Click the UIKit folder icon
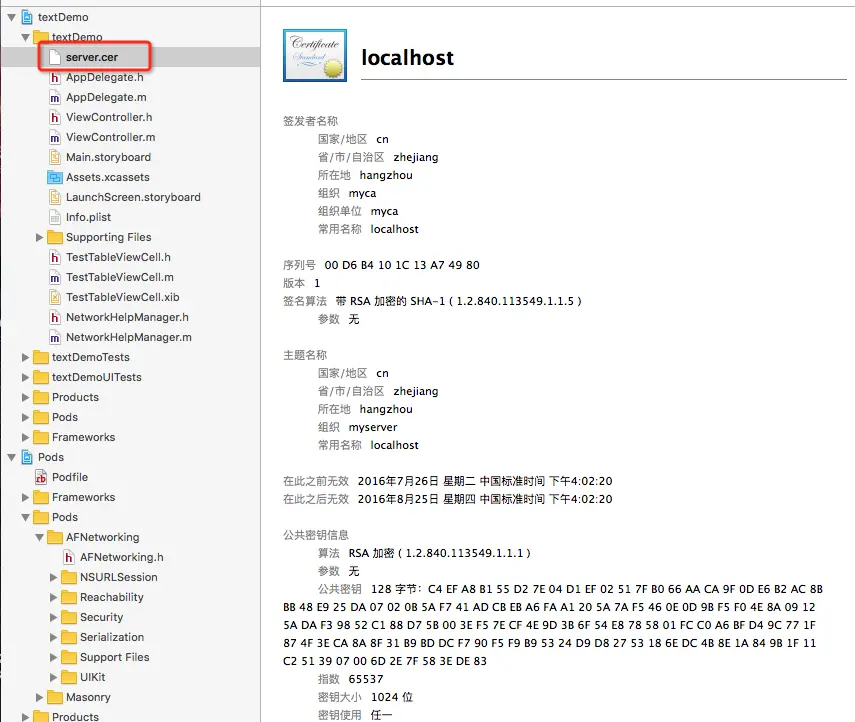The width and height of the screenshot is (855, 722). [69, 677]
